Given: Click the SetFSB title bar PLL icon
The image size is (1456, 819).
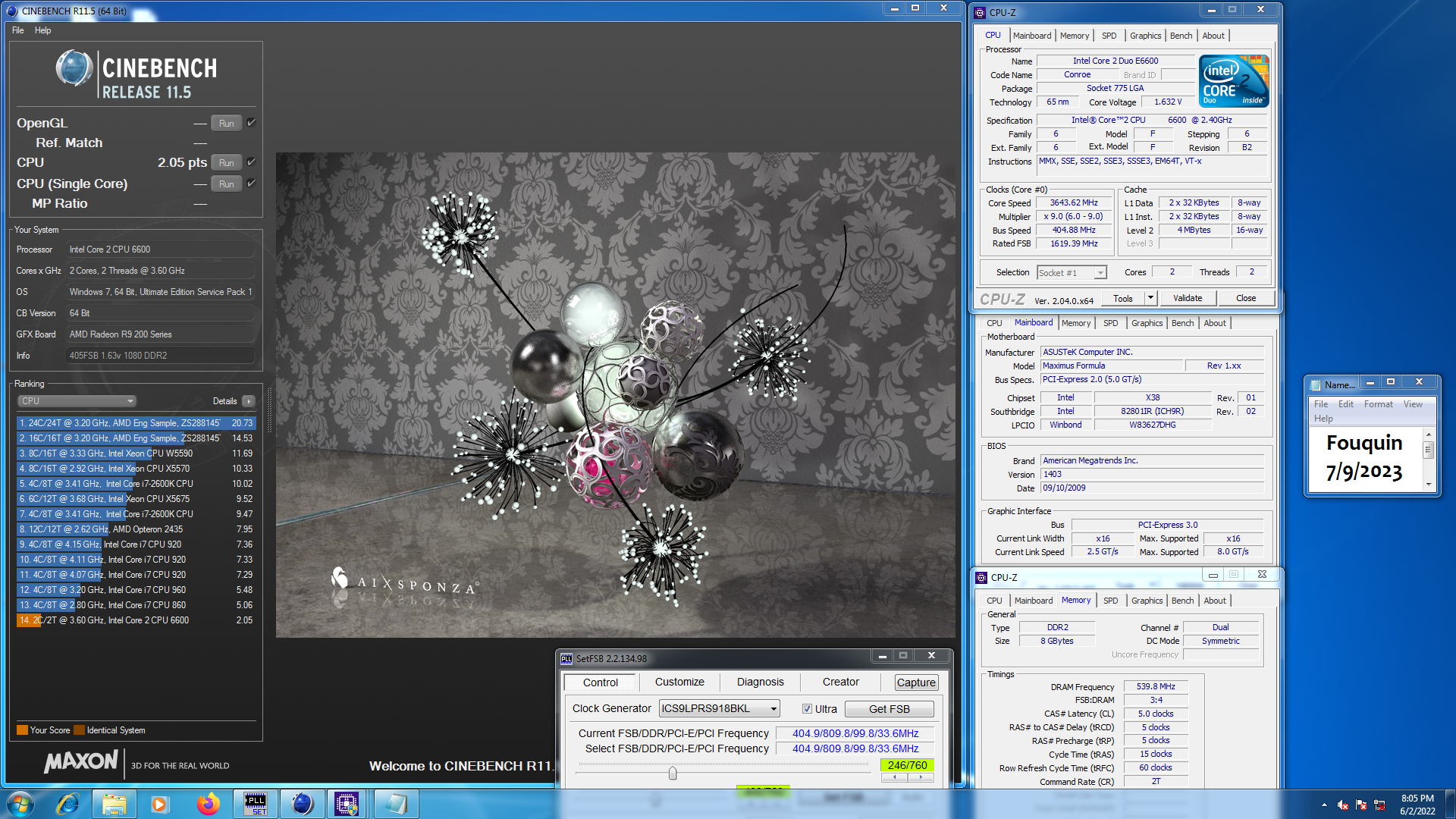Looking at the screenshot, I should coord(566,658).
